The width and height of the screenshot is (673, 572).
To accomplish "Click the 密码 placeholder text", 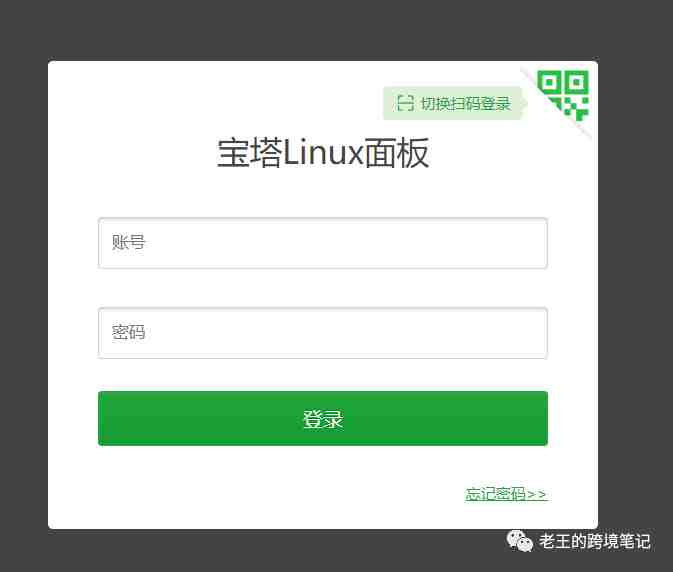I will (x=128, y=333).
